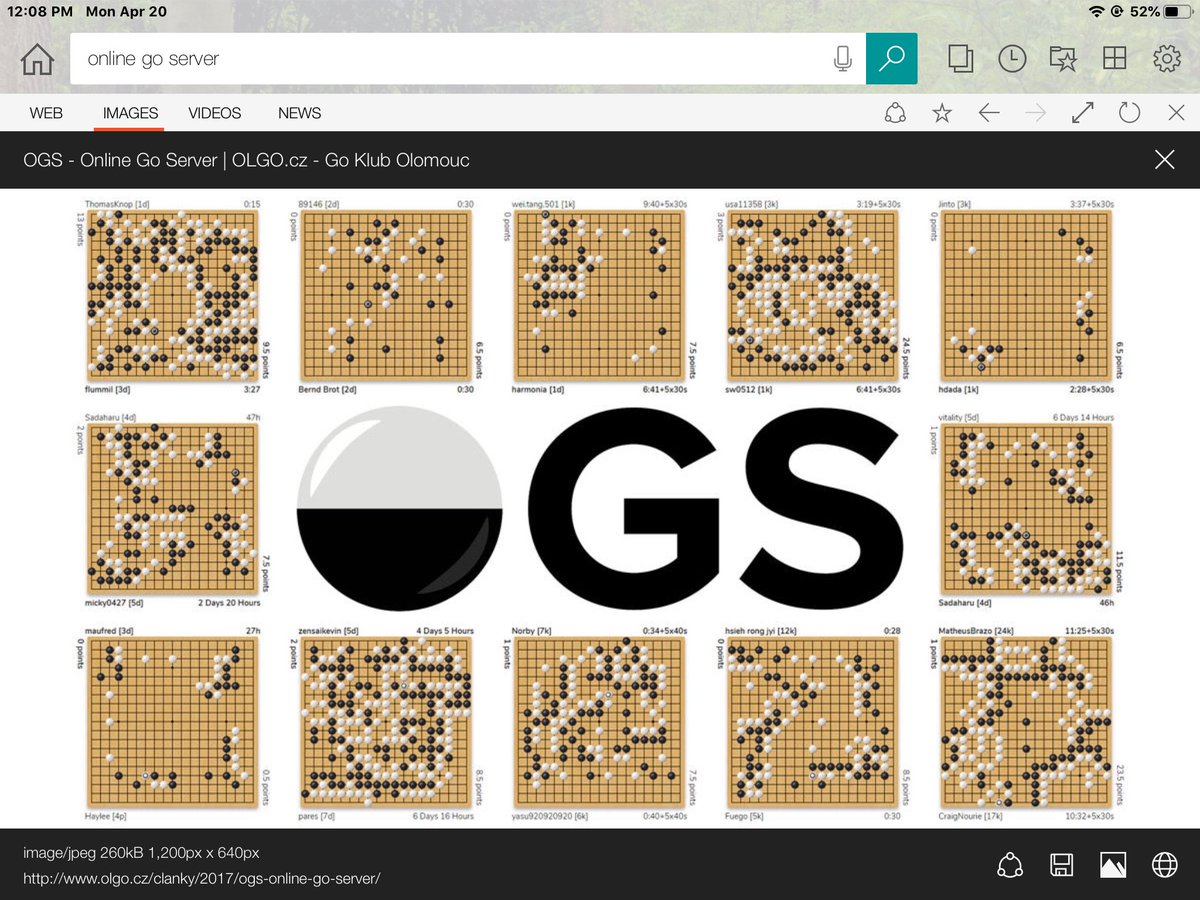Viewport: 1200px width, 900px height.
Task: Select the zensaikevin vs pares game board
Action: (386, 722)
